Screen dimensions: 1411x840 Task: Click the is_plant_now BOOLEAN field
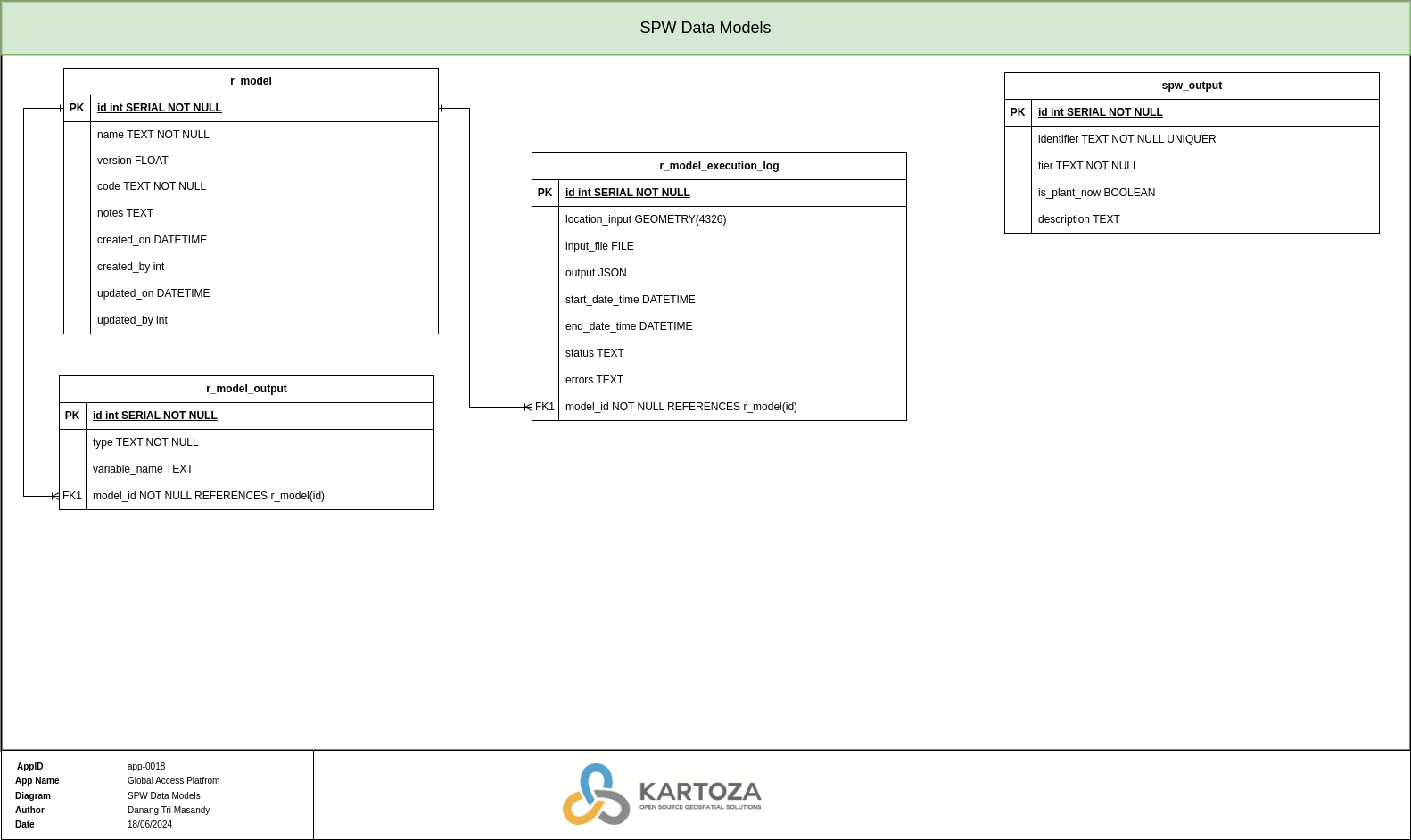pos(1205,193)
